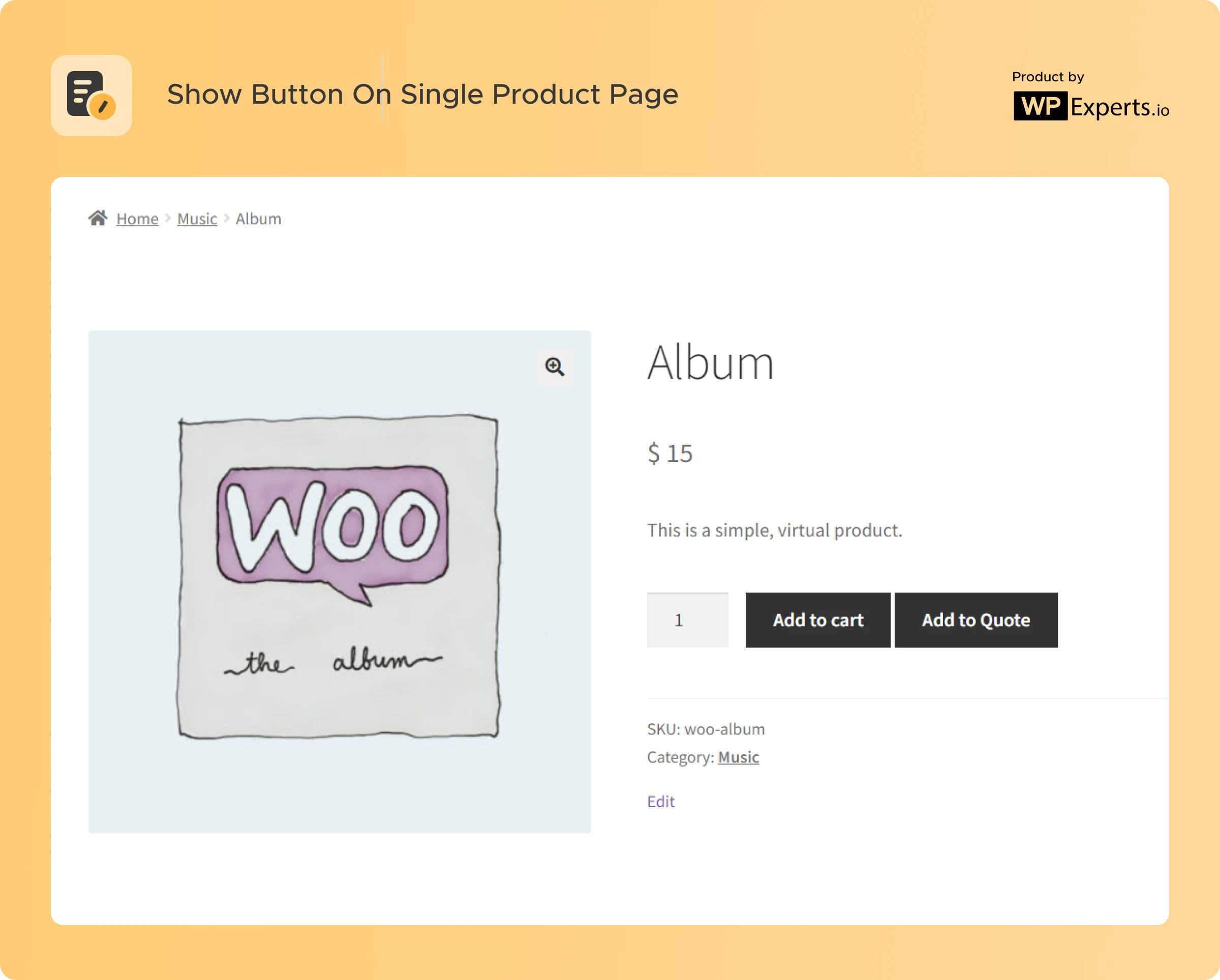Click the magnifying glass zoom icon

[555, 366]
